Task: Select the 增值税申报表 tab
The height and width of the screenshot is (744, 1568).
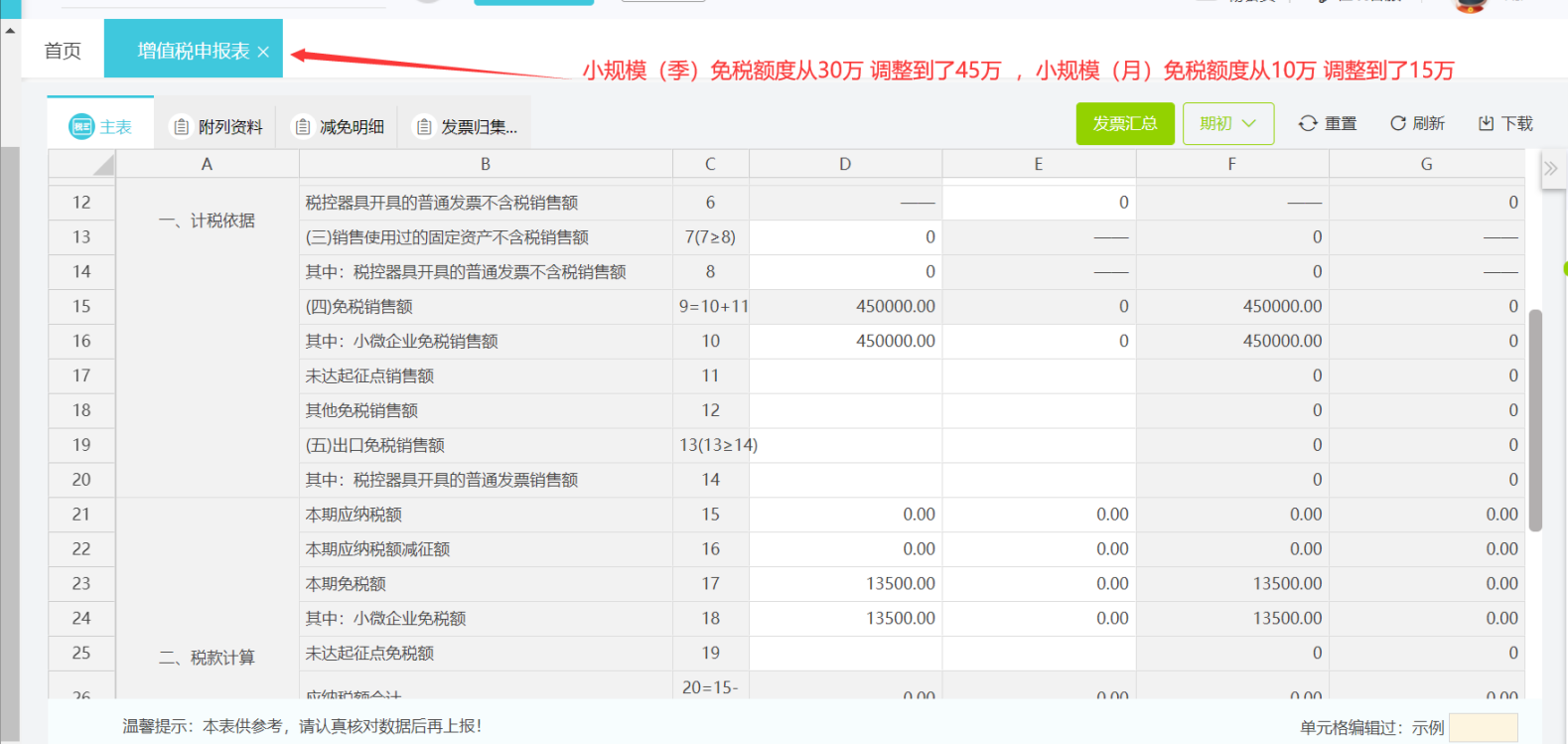Action: click(x=193, y=51)
